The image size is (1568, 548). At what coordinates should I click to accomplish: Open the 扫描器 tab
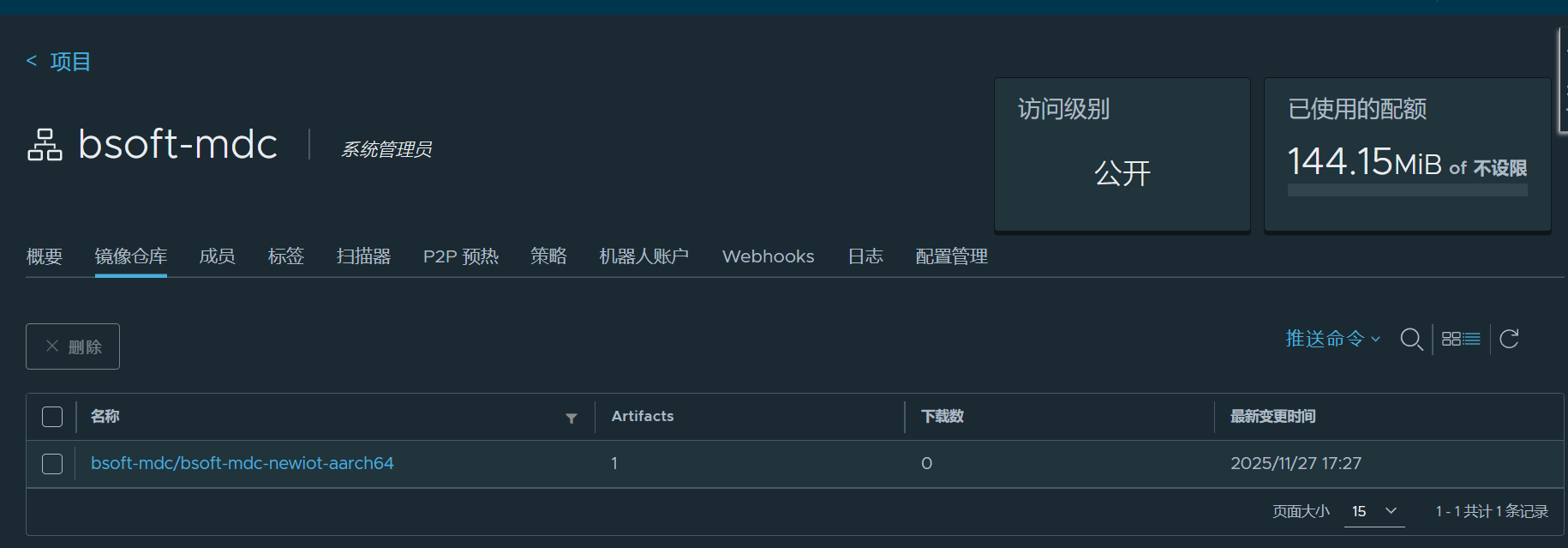click(364, 256)
